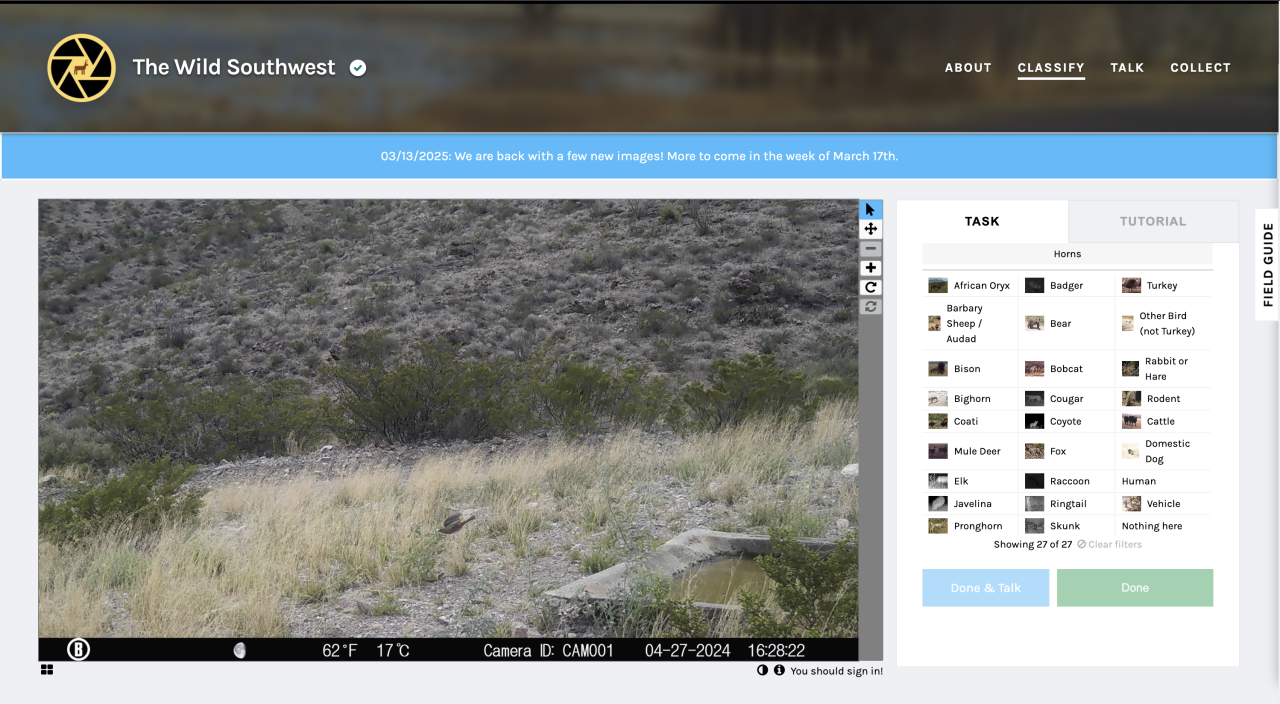Open the Talk discussion boards
The width and height of the screenshot is (1280, 704).
point(1127,68)
